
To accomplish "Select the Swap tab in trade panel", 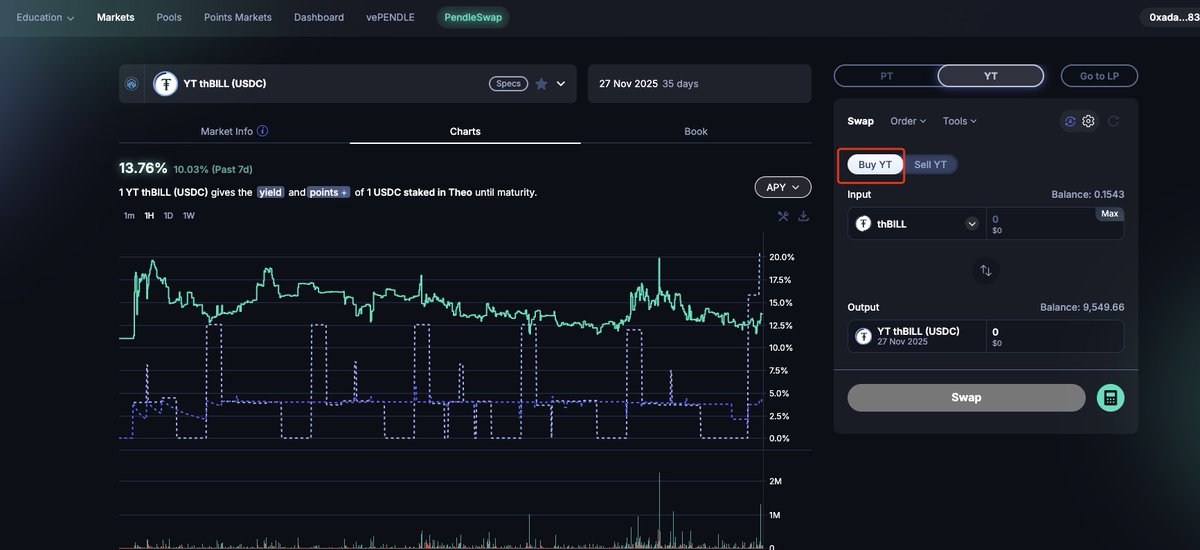I will point(860,121).
